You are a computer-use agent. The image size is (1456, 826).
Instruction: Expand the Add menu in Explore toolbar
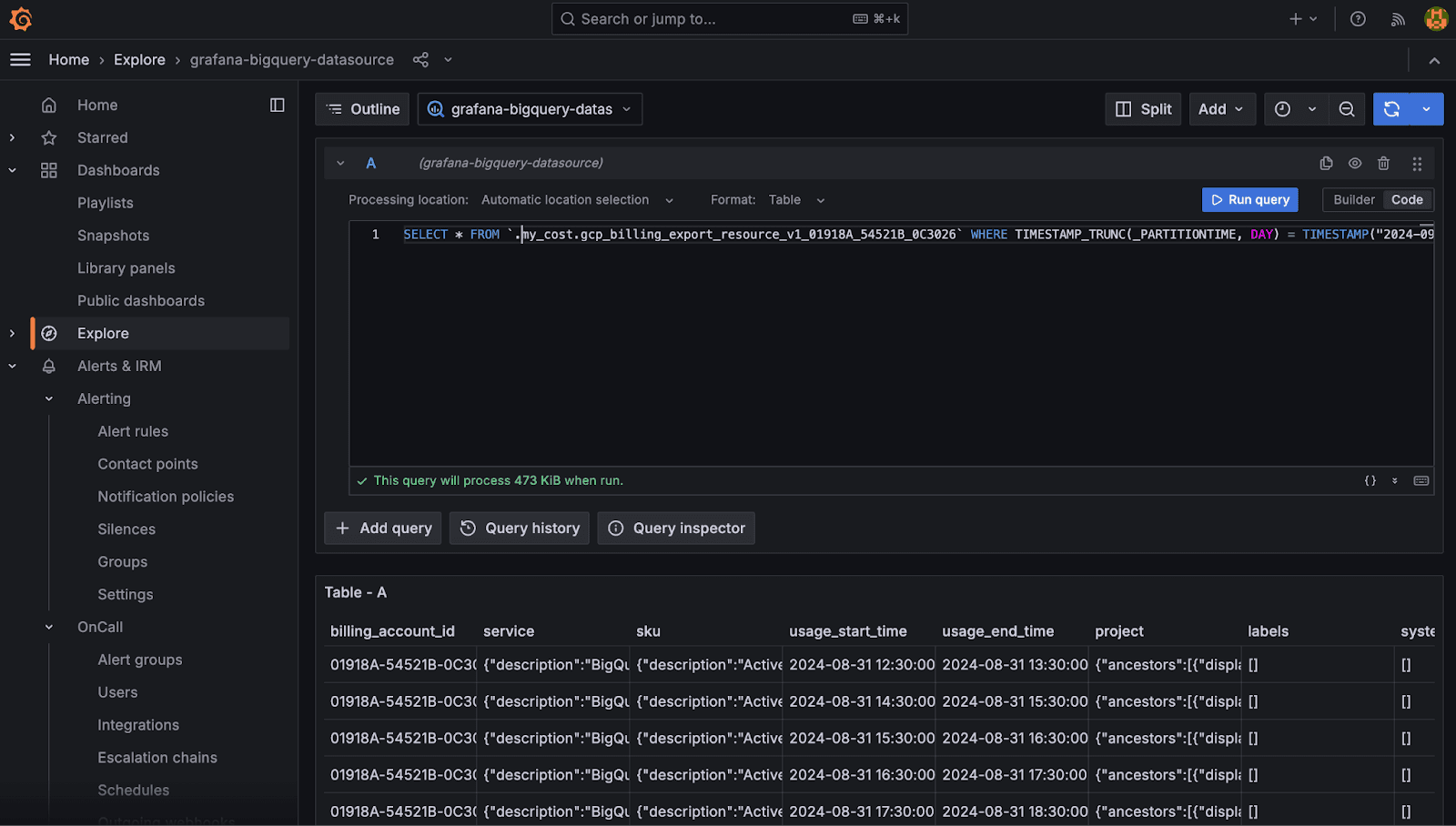pyautogui.click(x=1221, y=108)
